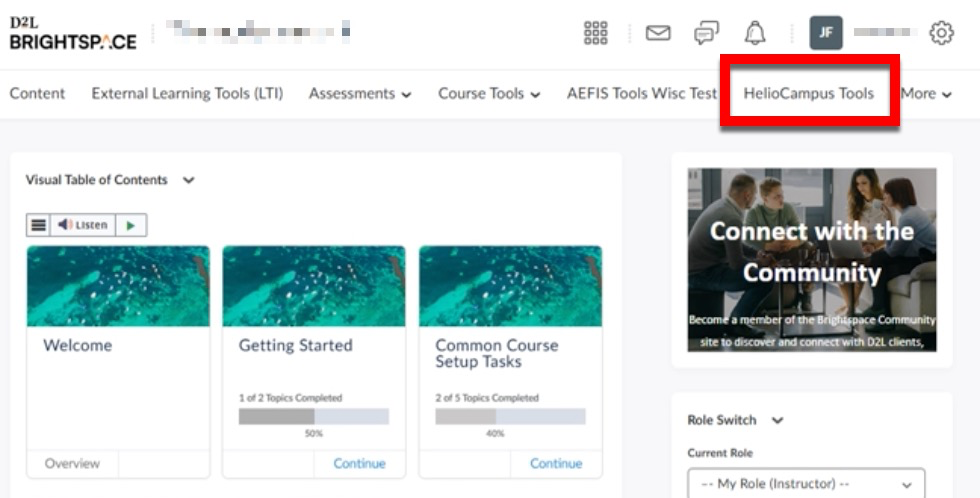Expand the Role Switch widget menu
Screen dimensions: 980x498
[x=778, y=421]
